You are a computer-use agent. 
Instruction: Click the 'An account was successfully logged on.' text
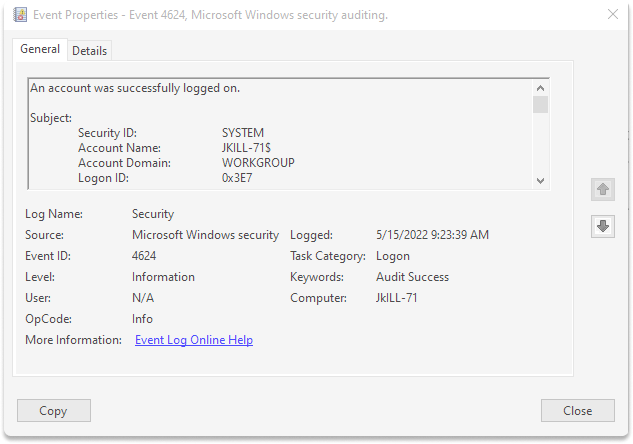pos(135,88)
